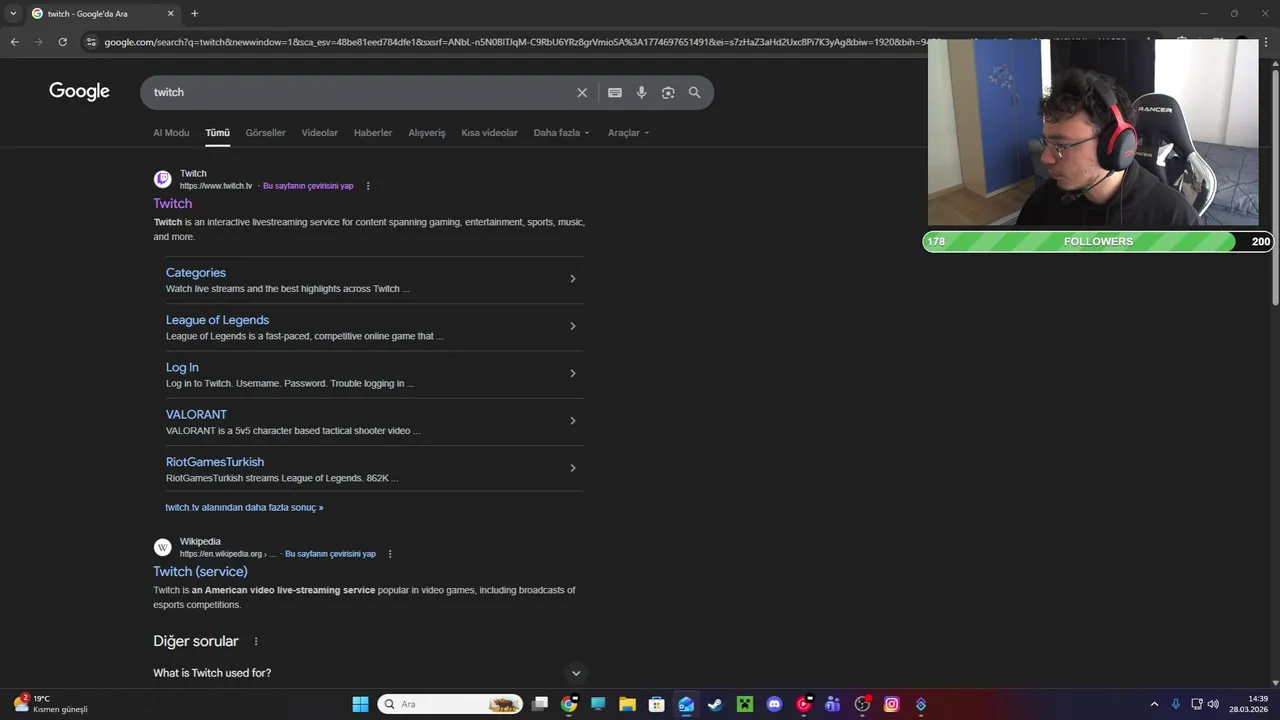Open the VALORANT sitelink title

click(196, 415)
